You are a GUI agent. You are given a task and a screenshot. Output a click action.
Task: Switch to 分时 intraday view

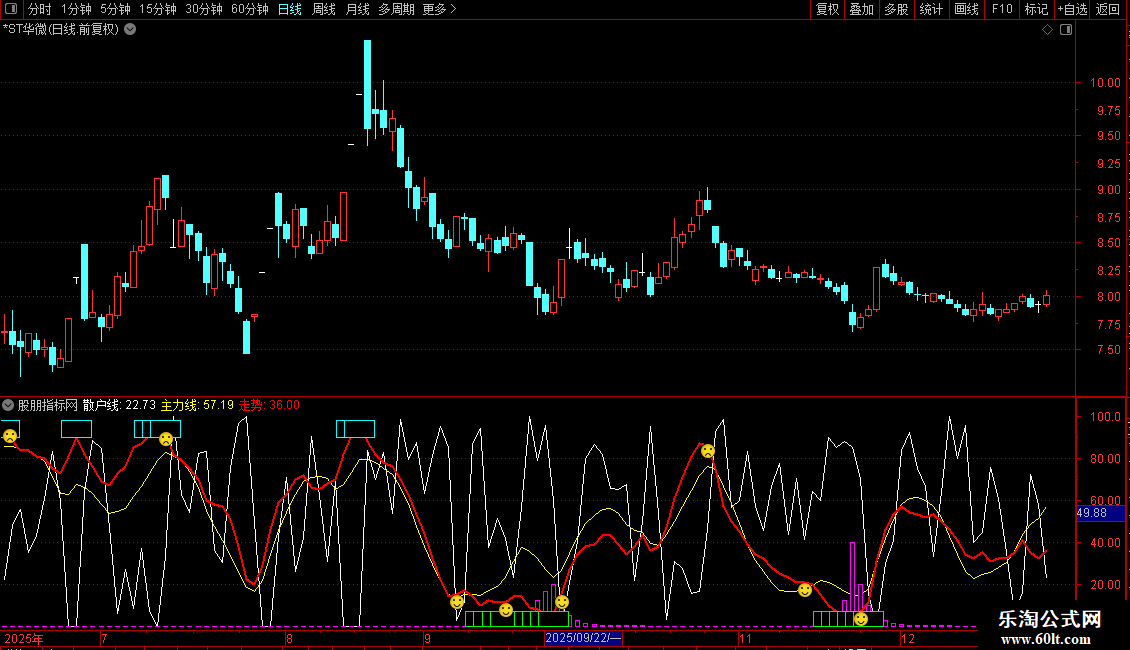40,9
